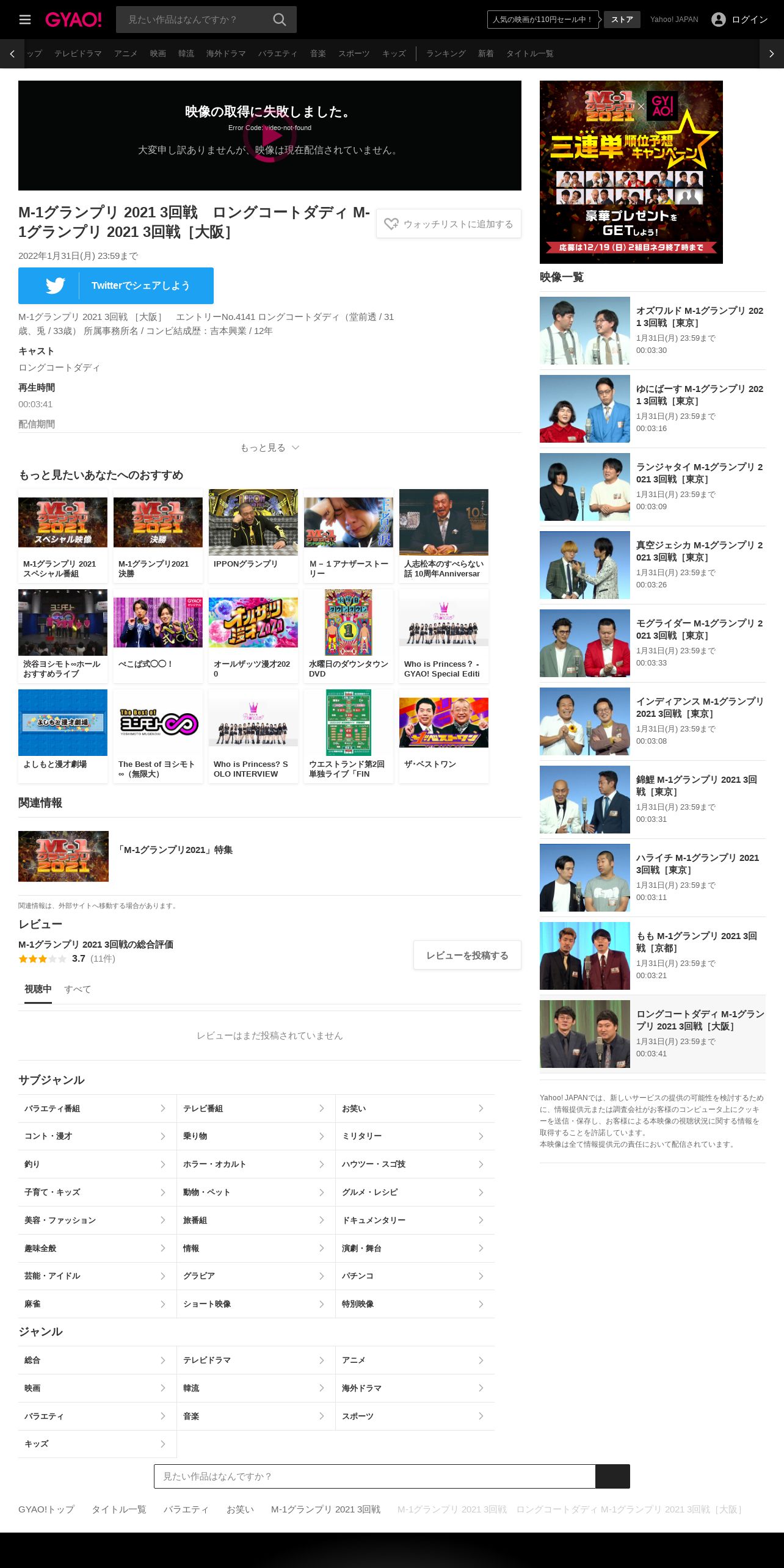
Task: Open ぺこぱ式〇〇！ recommendation card
Action: point(158,636)
